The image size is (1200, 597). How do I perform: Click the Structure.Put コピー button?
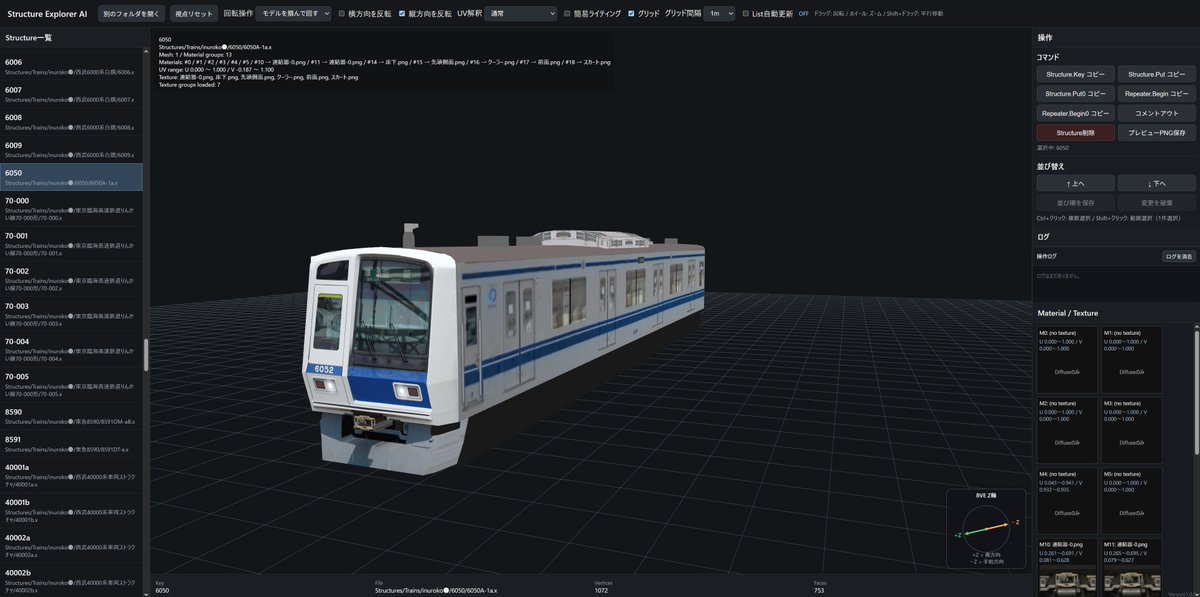(x=1156, y=75)
